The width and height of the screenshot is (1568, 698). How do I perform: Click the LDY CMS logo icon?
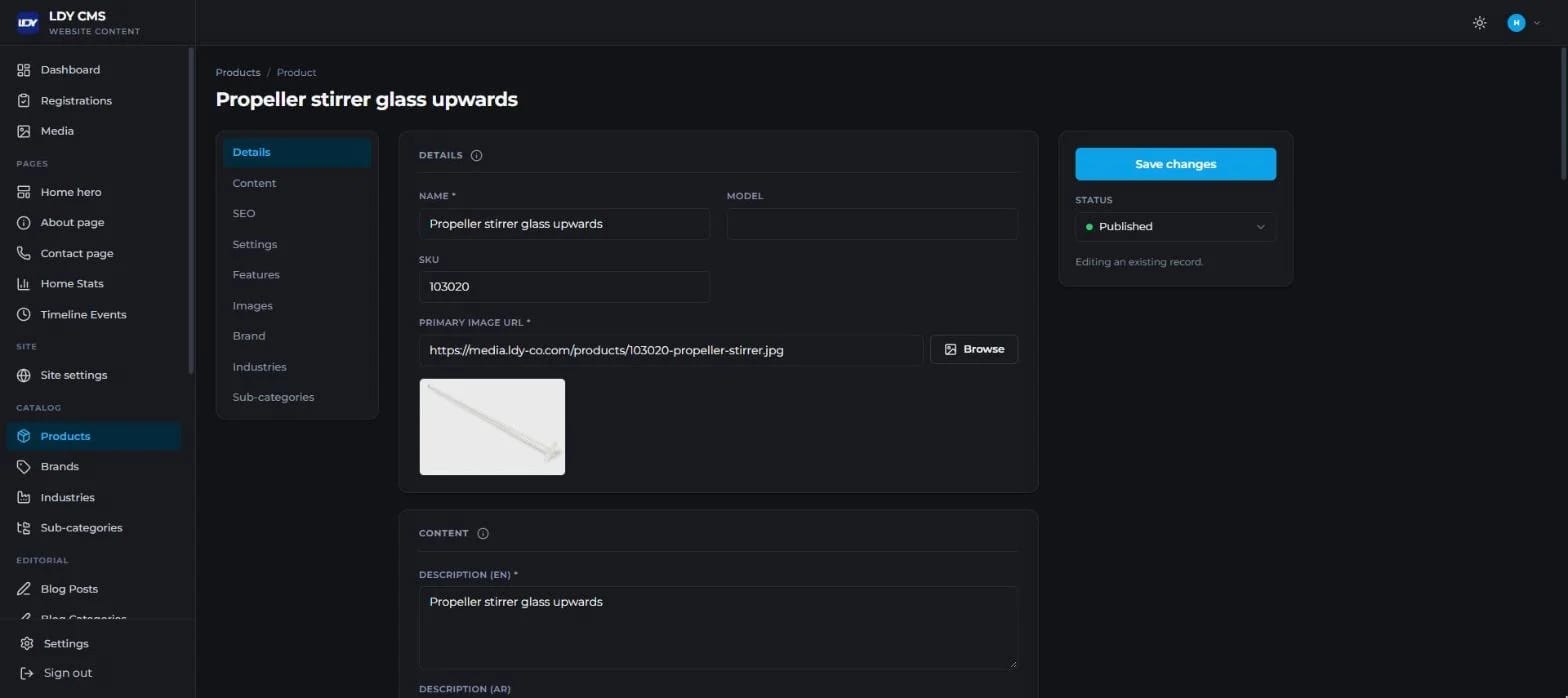tap(28, 22)
